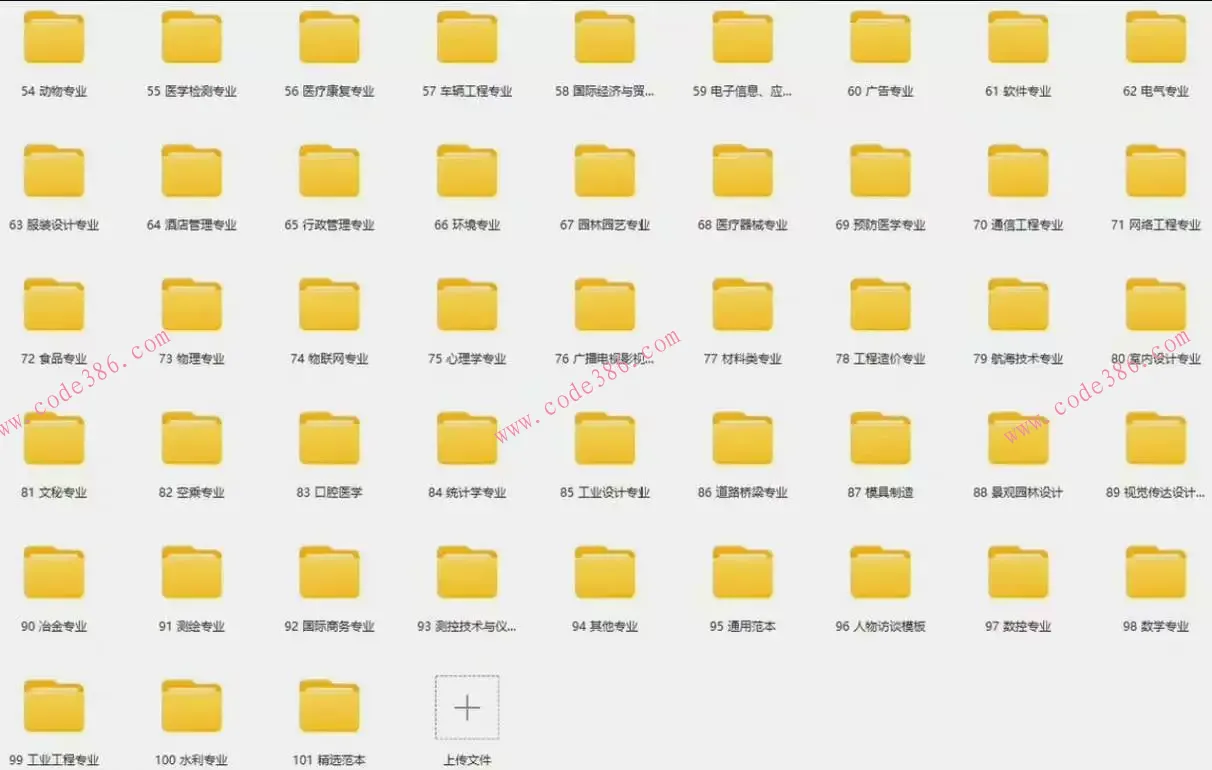
Task: Open the 68 医疗器械专业 folder
Action: (x=741, y=170)
